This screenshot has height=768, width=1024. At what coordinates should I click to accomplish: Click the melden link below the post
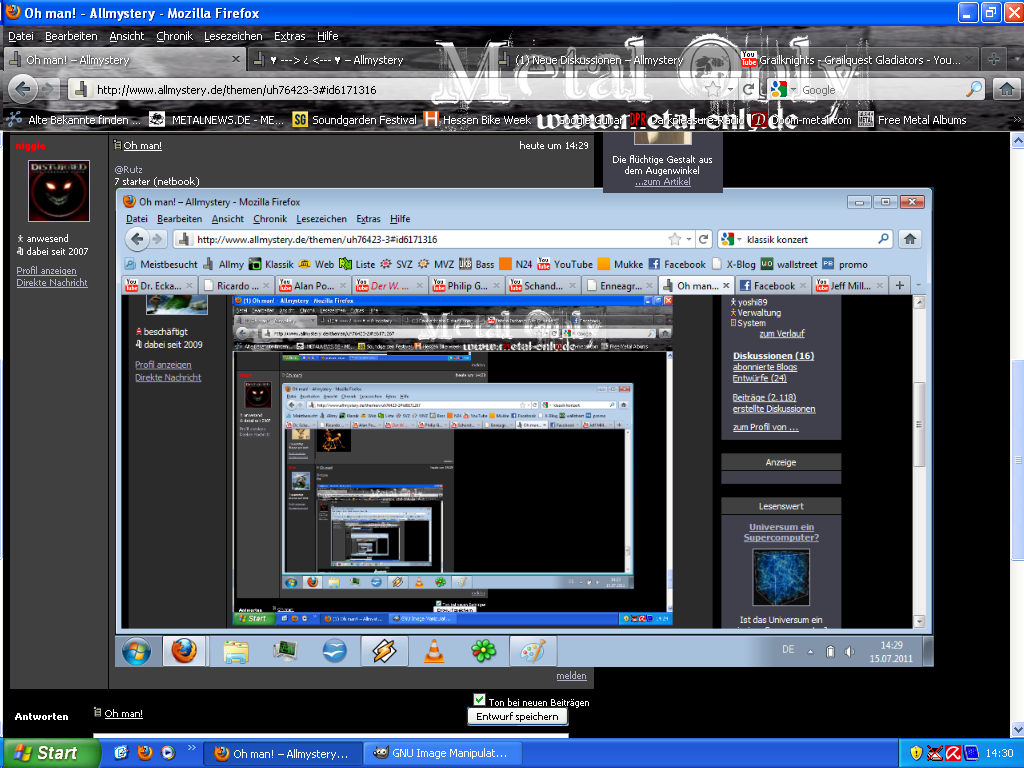click(x=571, y=676)
